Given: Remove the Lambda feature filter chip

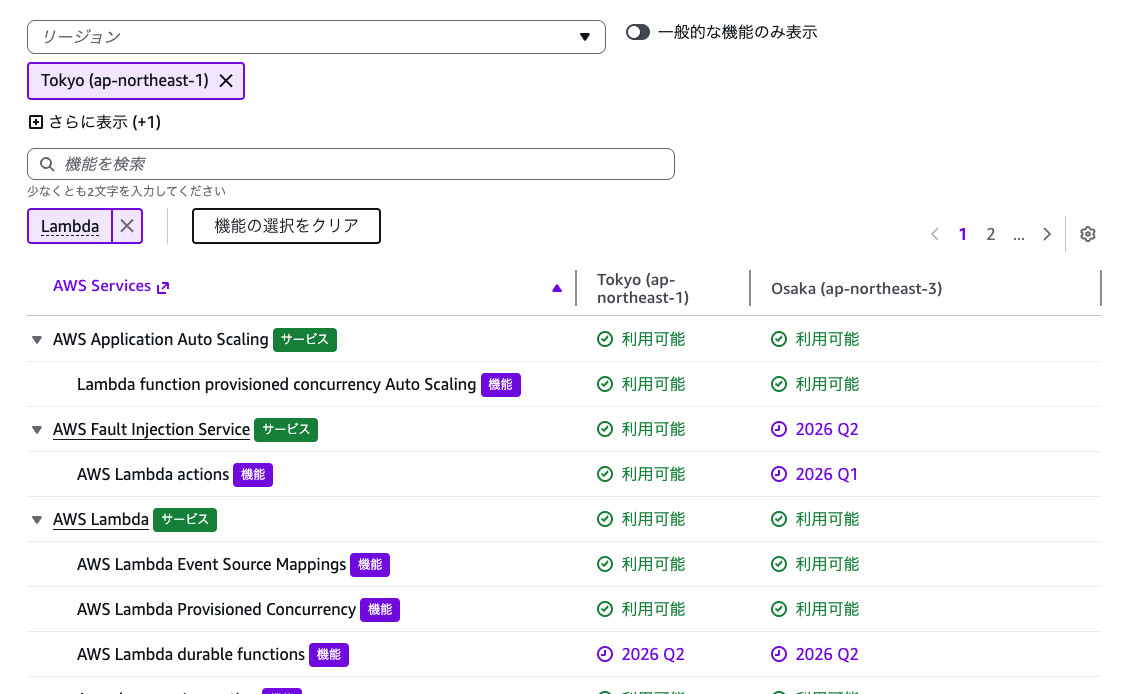Looking at the screenshot, I should point(127,226).
